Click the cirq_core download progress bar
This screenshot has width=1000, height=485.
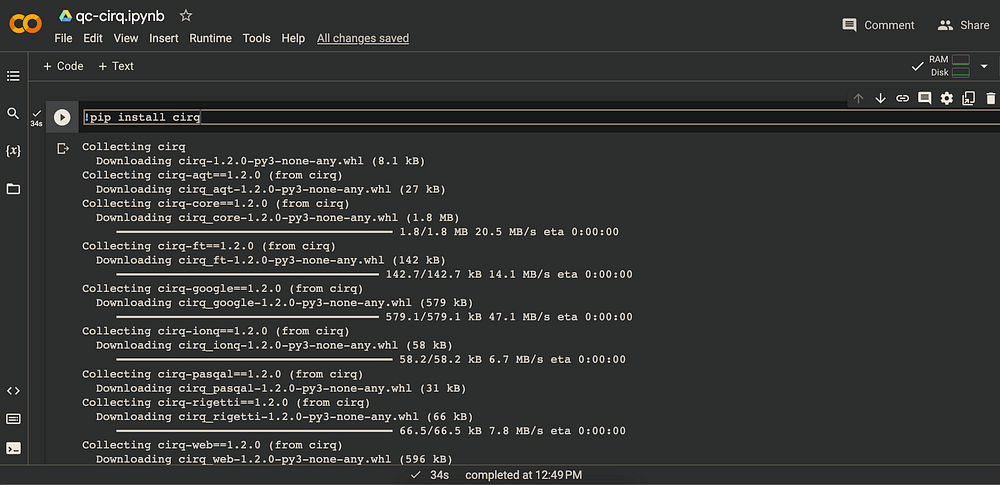tap(254, 232)
